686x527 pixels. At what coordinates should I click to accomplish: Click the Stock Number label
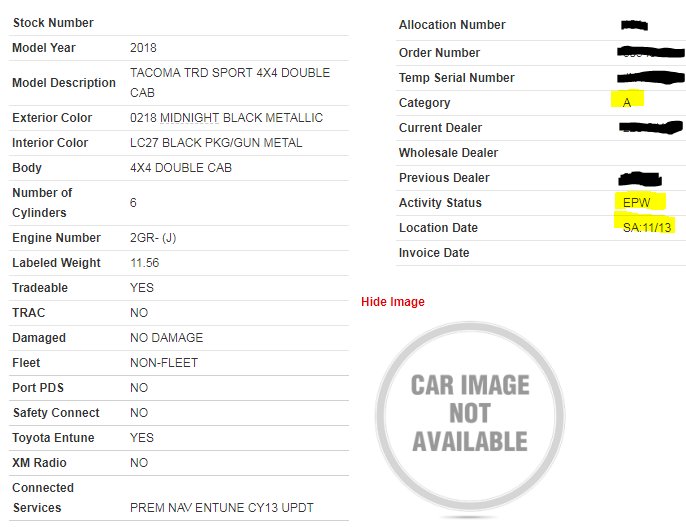(53, 23)
